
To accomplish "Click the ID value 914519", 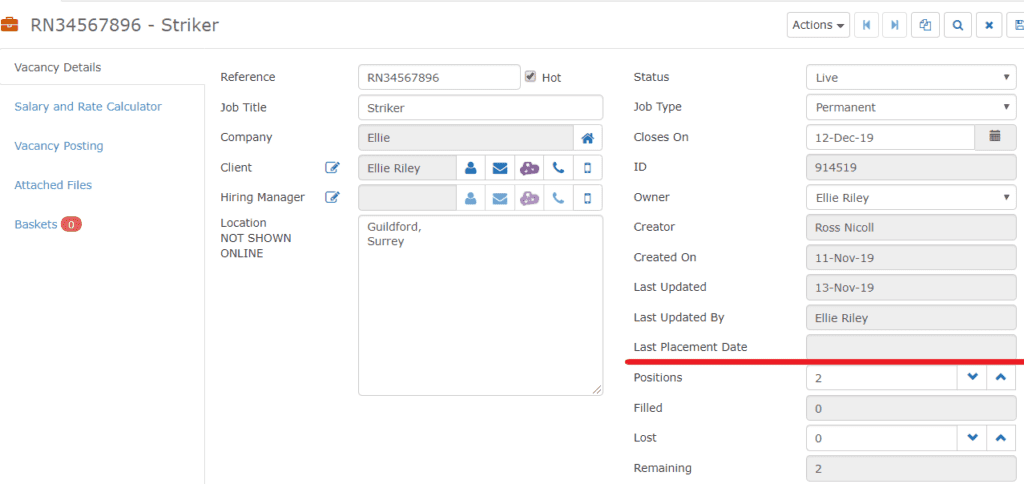I will point(911,167).
